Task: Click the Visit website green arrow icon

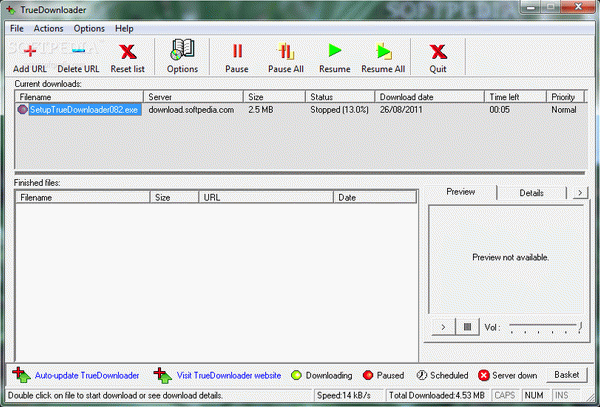Action: (x=163, y=375)
